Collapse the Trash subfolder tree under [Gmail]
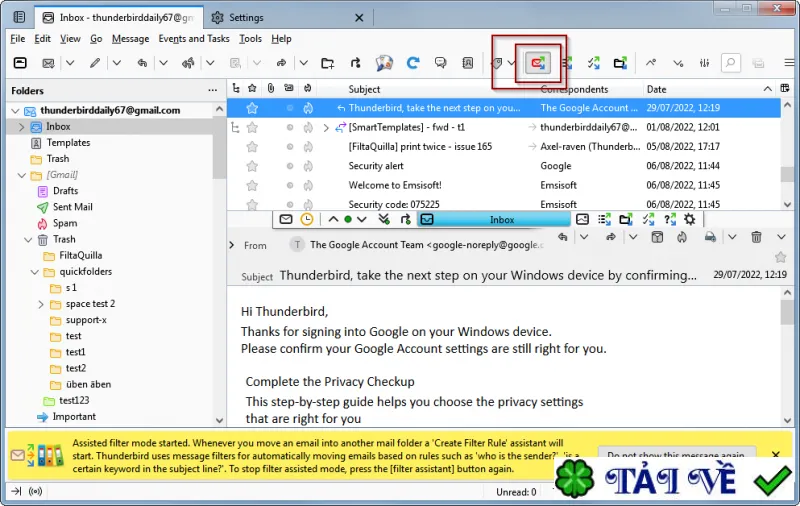800x506 pixels. click(28, 239)
